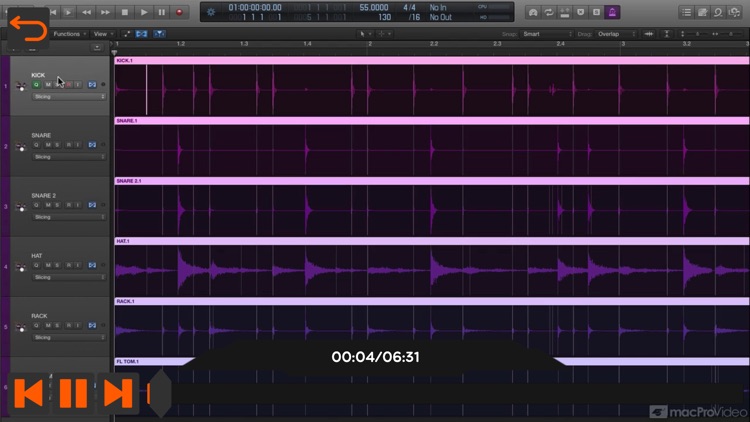Click Flex icon on KICK track
750x422 pixels.
click(x=92, y=85)
